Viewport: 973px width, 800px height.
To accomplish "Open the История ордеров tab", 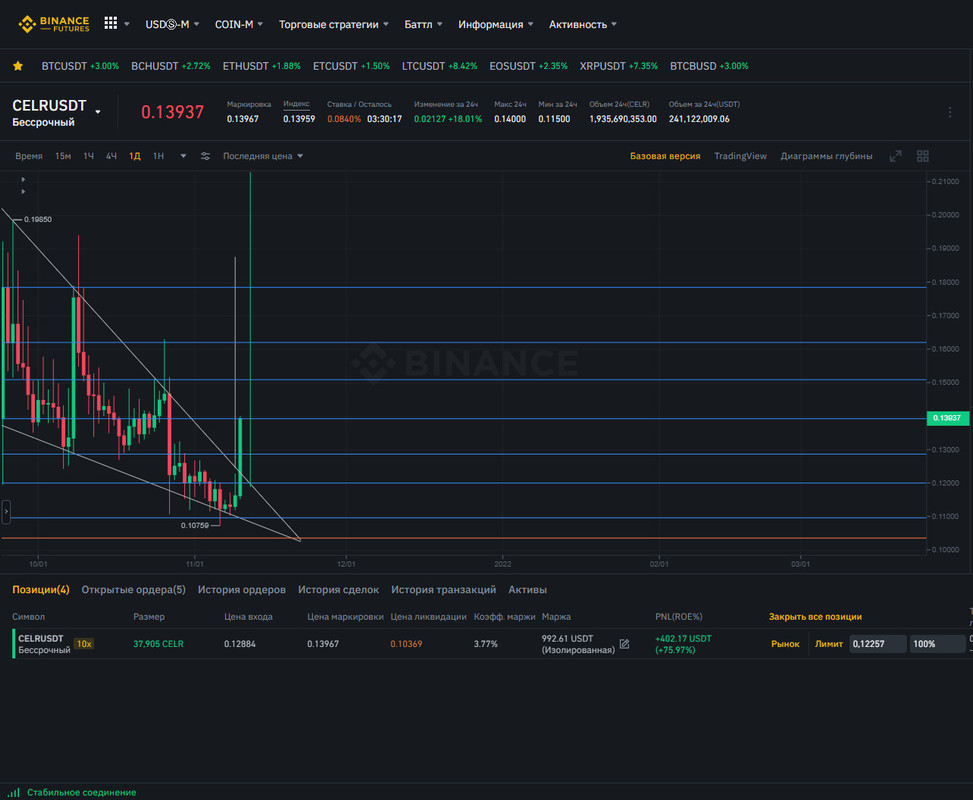I will click(x=241, y=590).
